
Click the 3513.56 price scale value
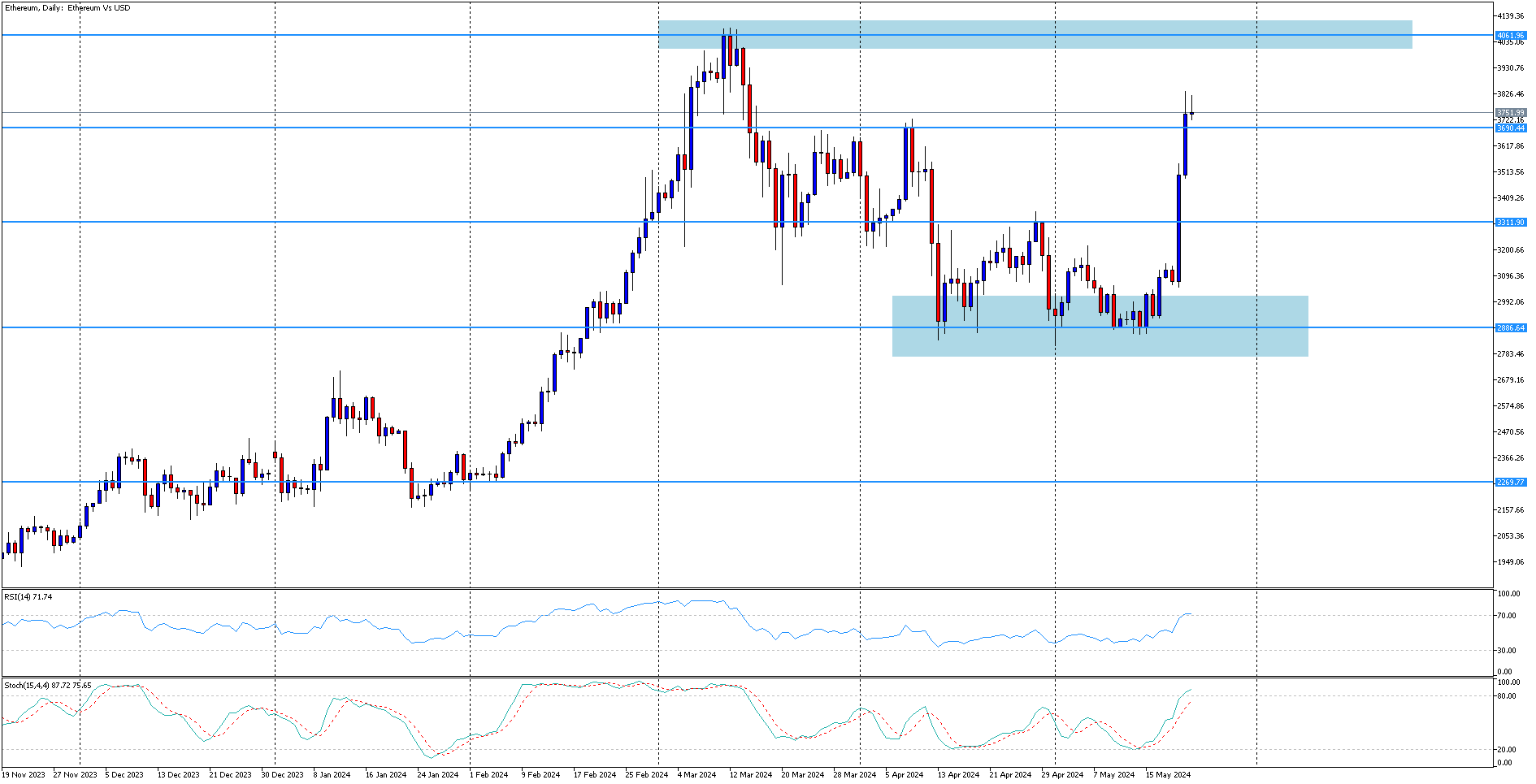pos(1511,172)
